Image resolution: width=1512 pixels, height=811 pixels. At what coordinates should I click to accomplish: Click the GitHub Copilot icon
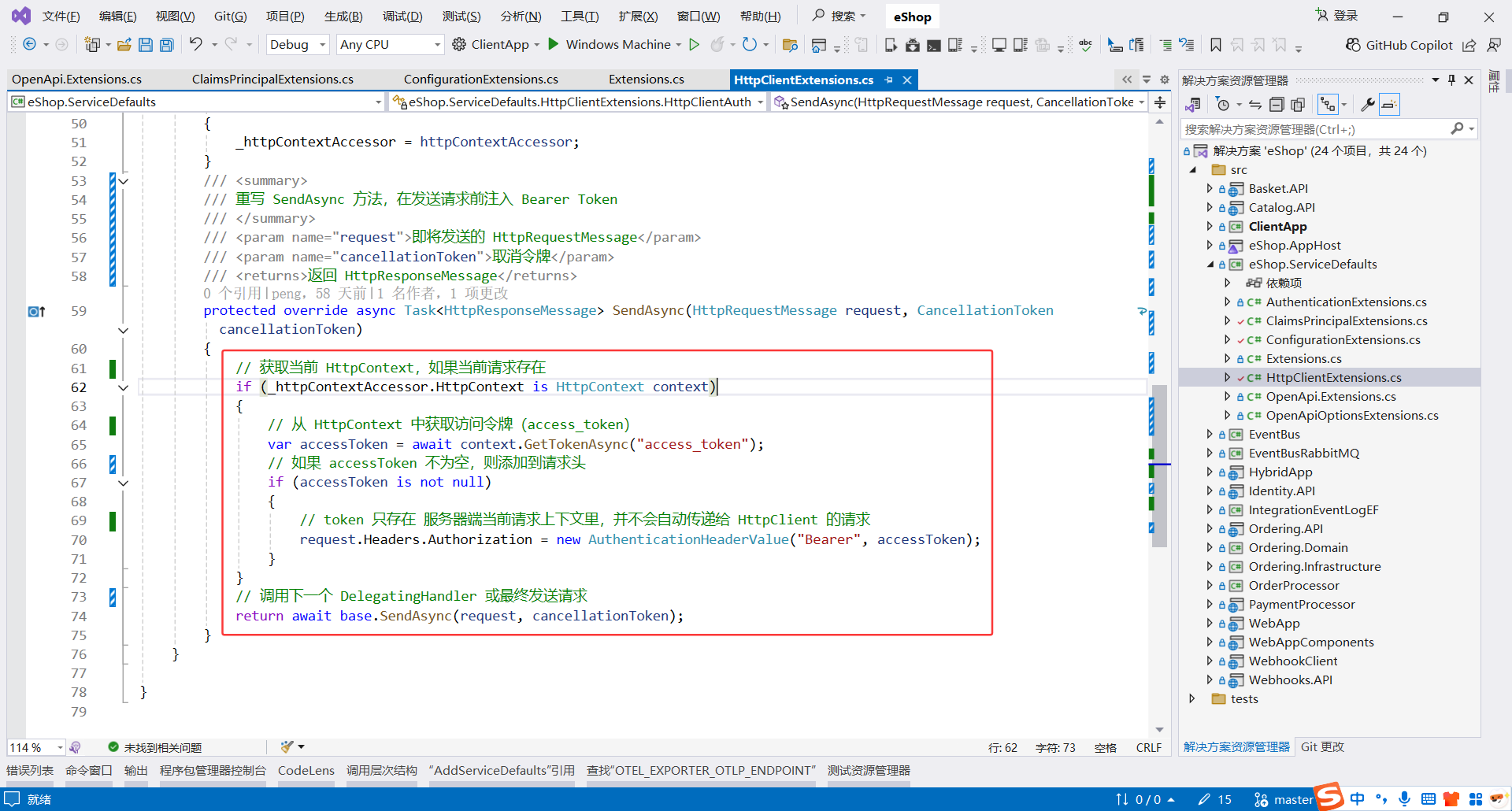(1353, 45)
